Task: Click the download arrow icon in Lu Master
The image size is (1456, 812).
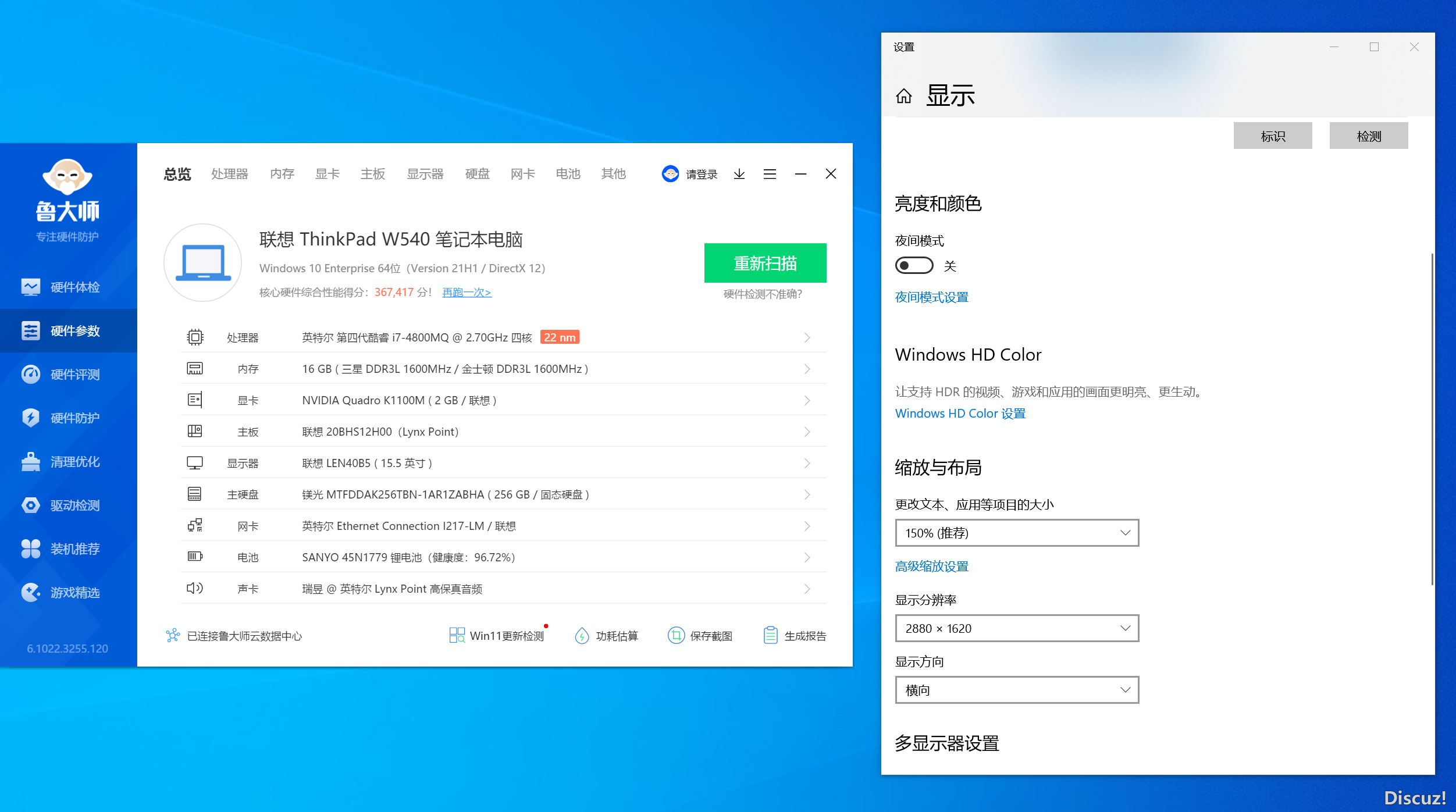Action: [739, 174]
